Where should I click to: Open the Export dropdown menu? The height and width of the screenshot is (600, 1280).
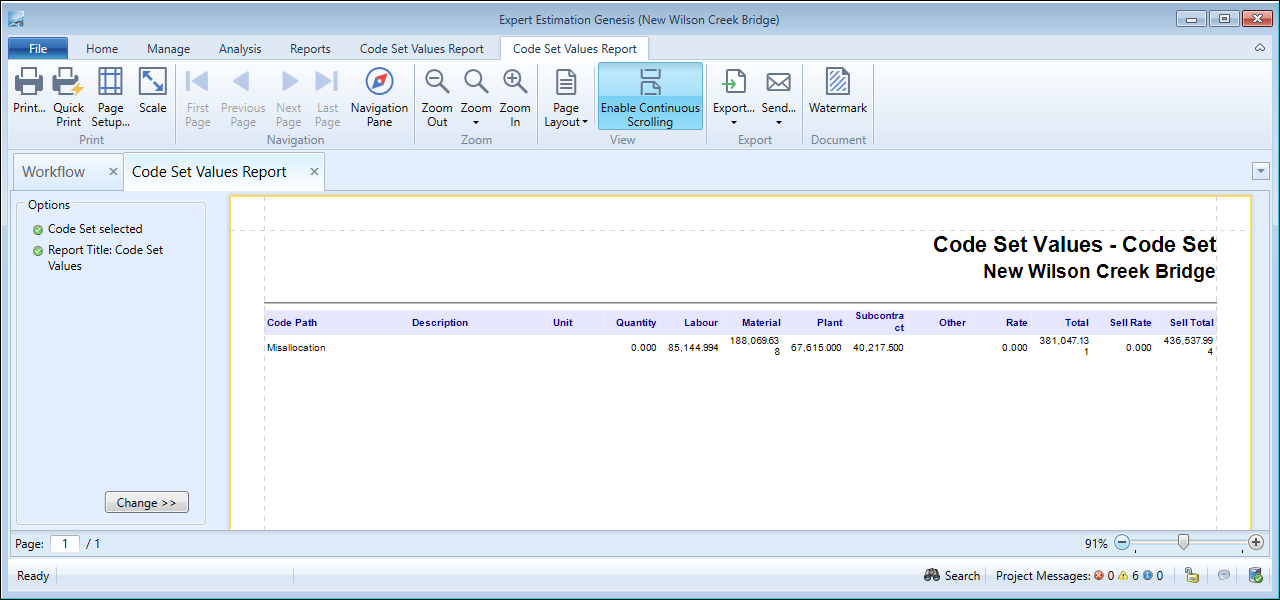click(733, 97)
